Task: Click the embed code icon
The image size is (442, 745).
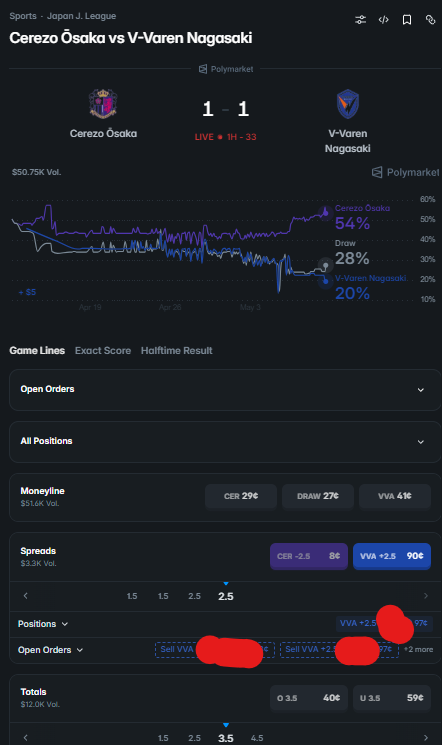Action: (x=384, y=19)
